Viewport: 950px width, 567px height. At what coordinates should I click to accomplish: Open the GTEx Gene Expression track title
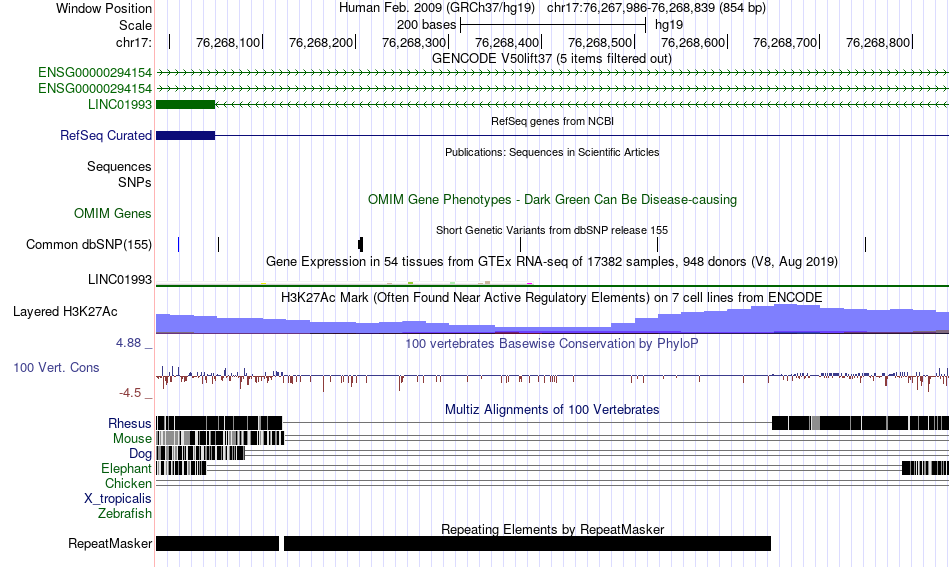click(x=551, y=262)
